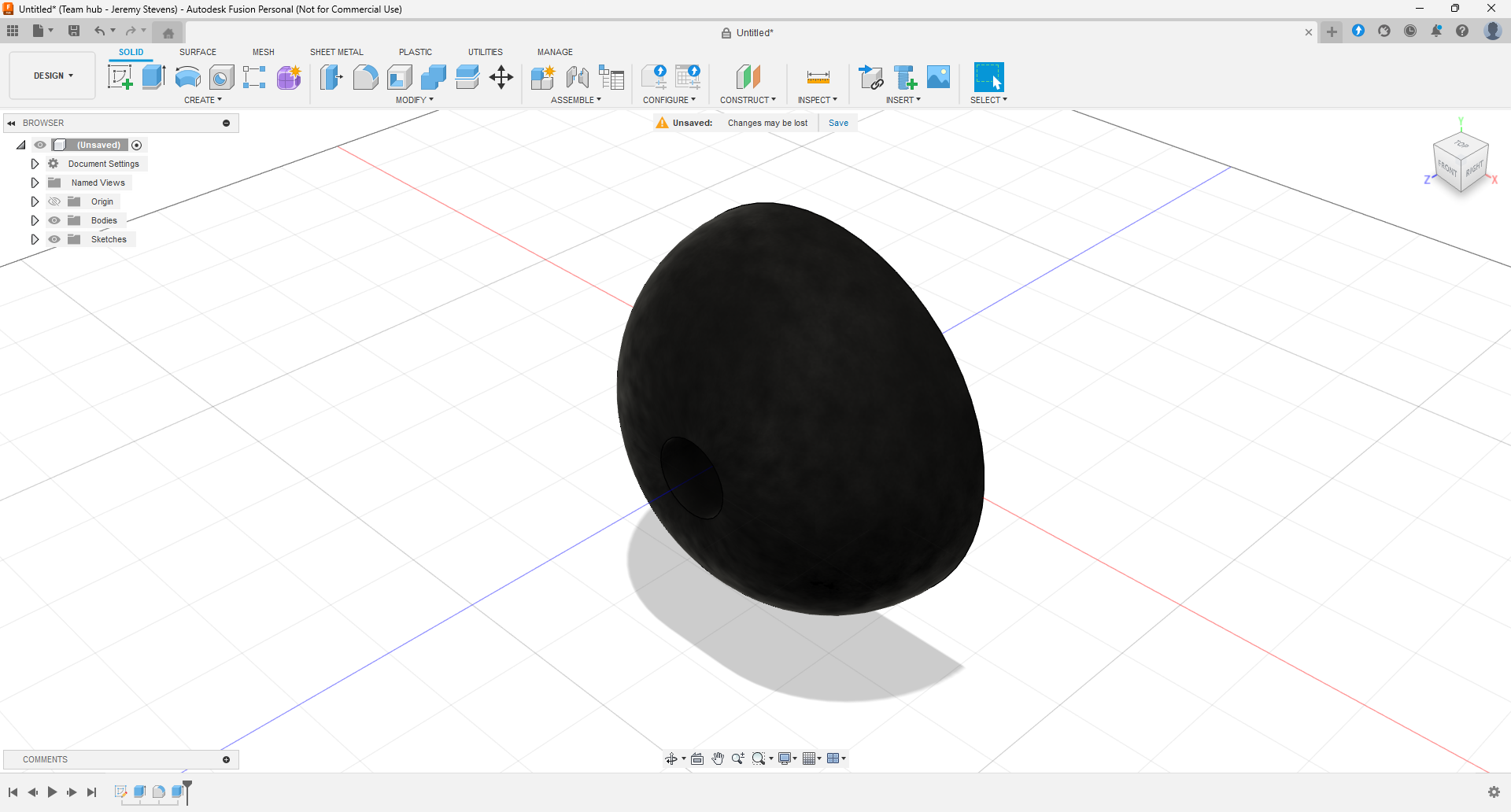Open the DESIGN workspace dropdown
Image resolution: width=1511 pixels, height=812 pixels.
[x=53, y=76]
